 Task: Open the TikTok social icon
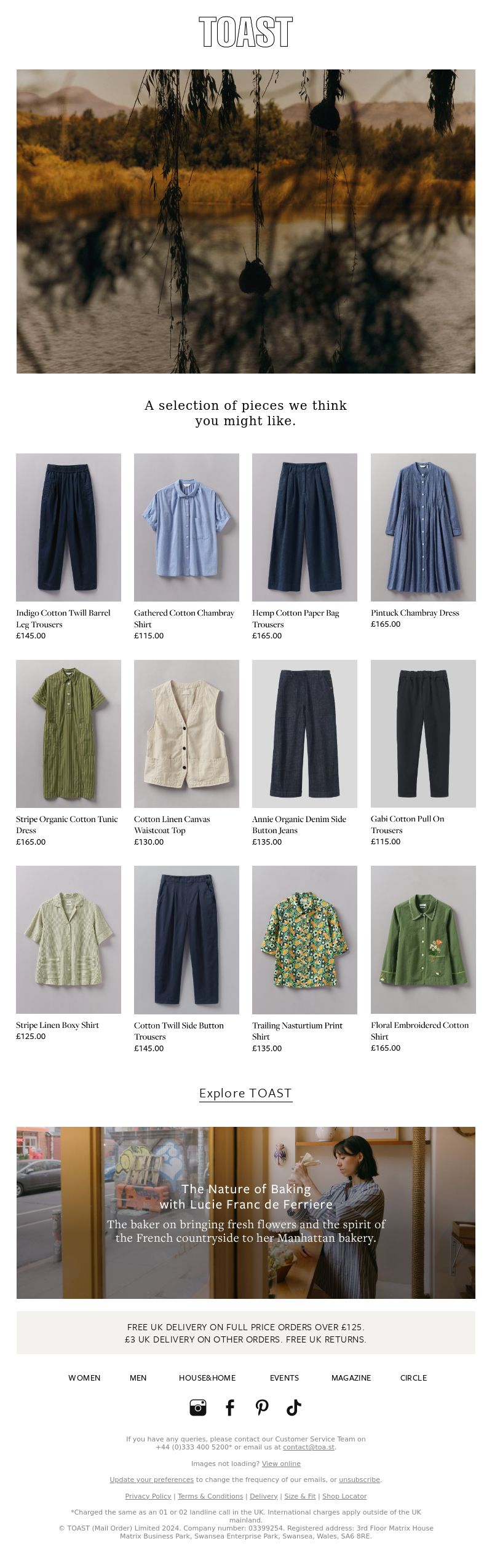coord(294,1407)
